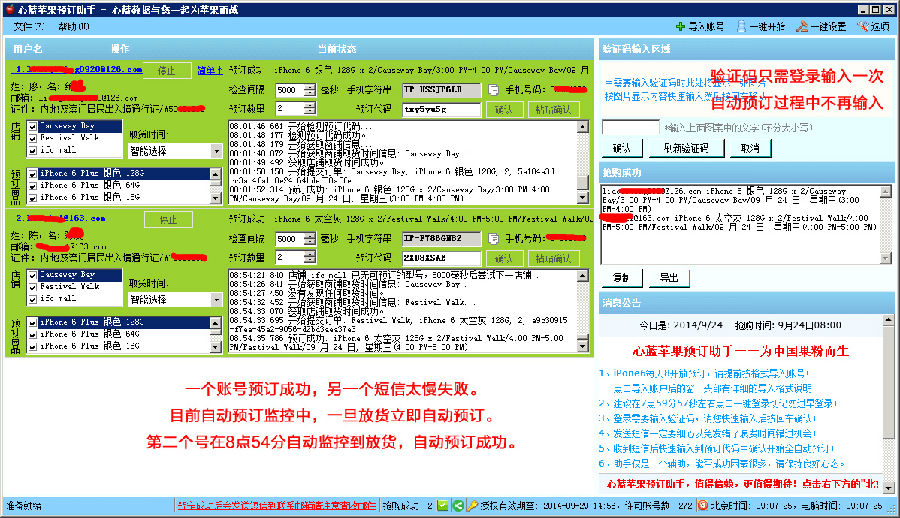Click the green plus import-account icon
The height and width of the screenshot is (518, 900).
(x=680, y=26)
